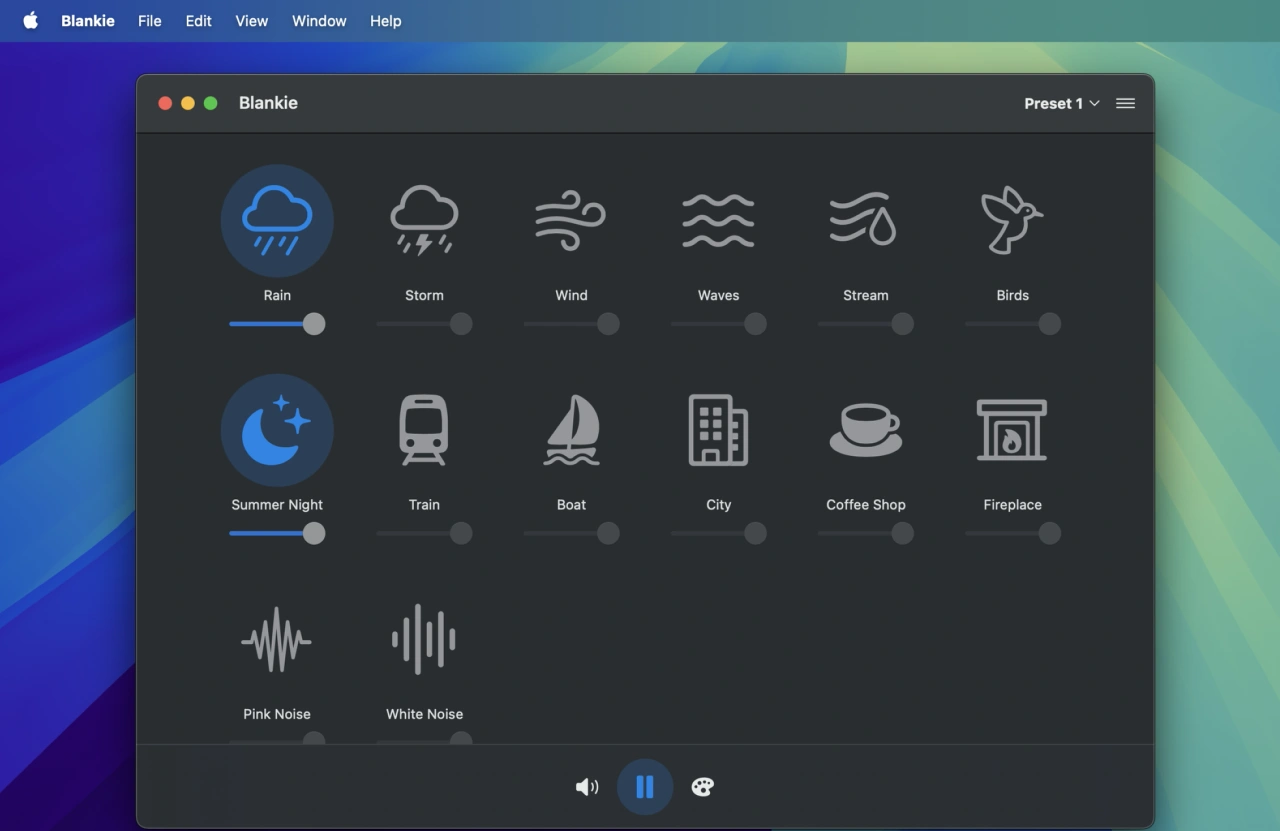Toggle off the active Rain sound
The width and height of the screenshot is (1280, 831).
tap(277, 221)
